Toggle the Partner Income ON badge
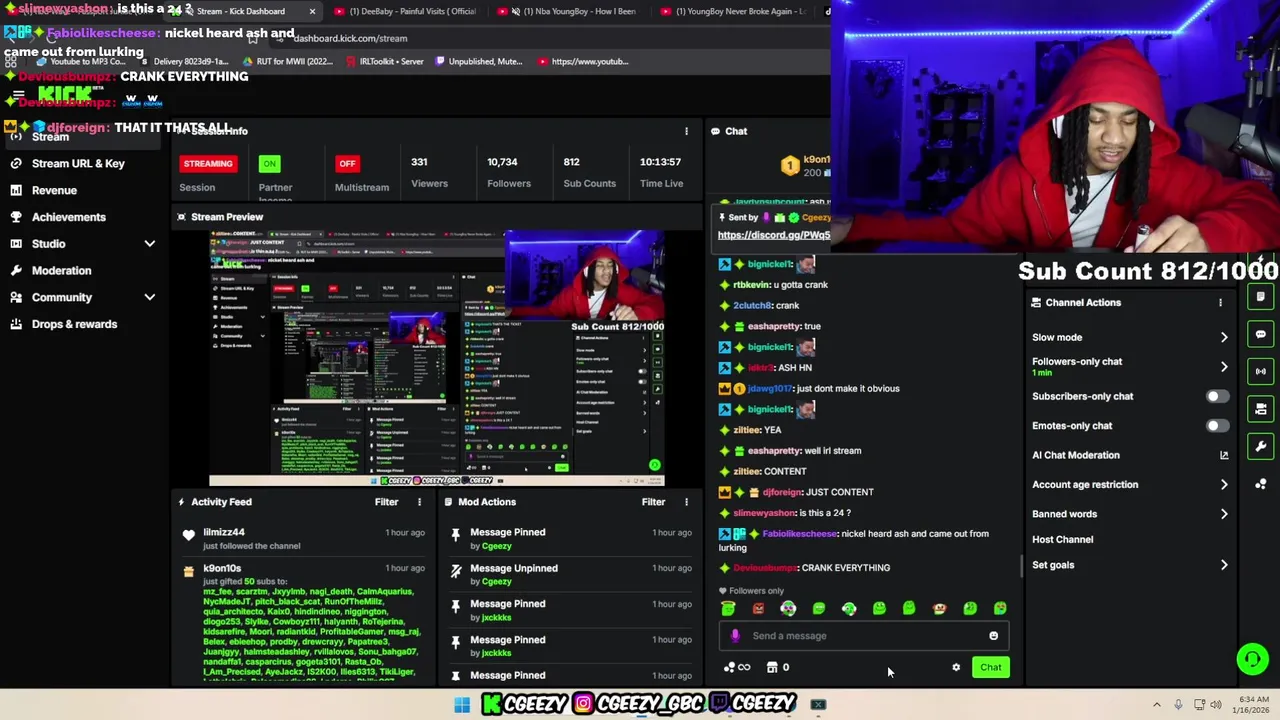The width and height of the screenshot is (1280, 720). [269, 163]
